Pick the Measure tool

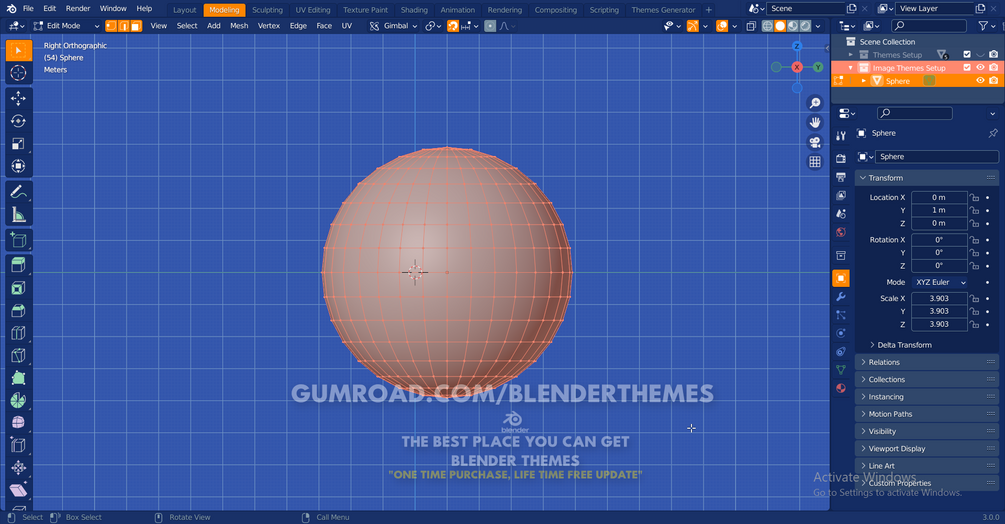(19, 215)
